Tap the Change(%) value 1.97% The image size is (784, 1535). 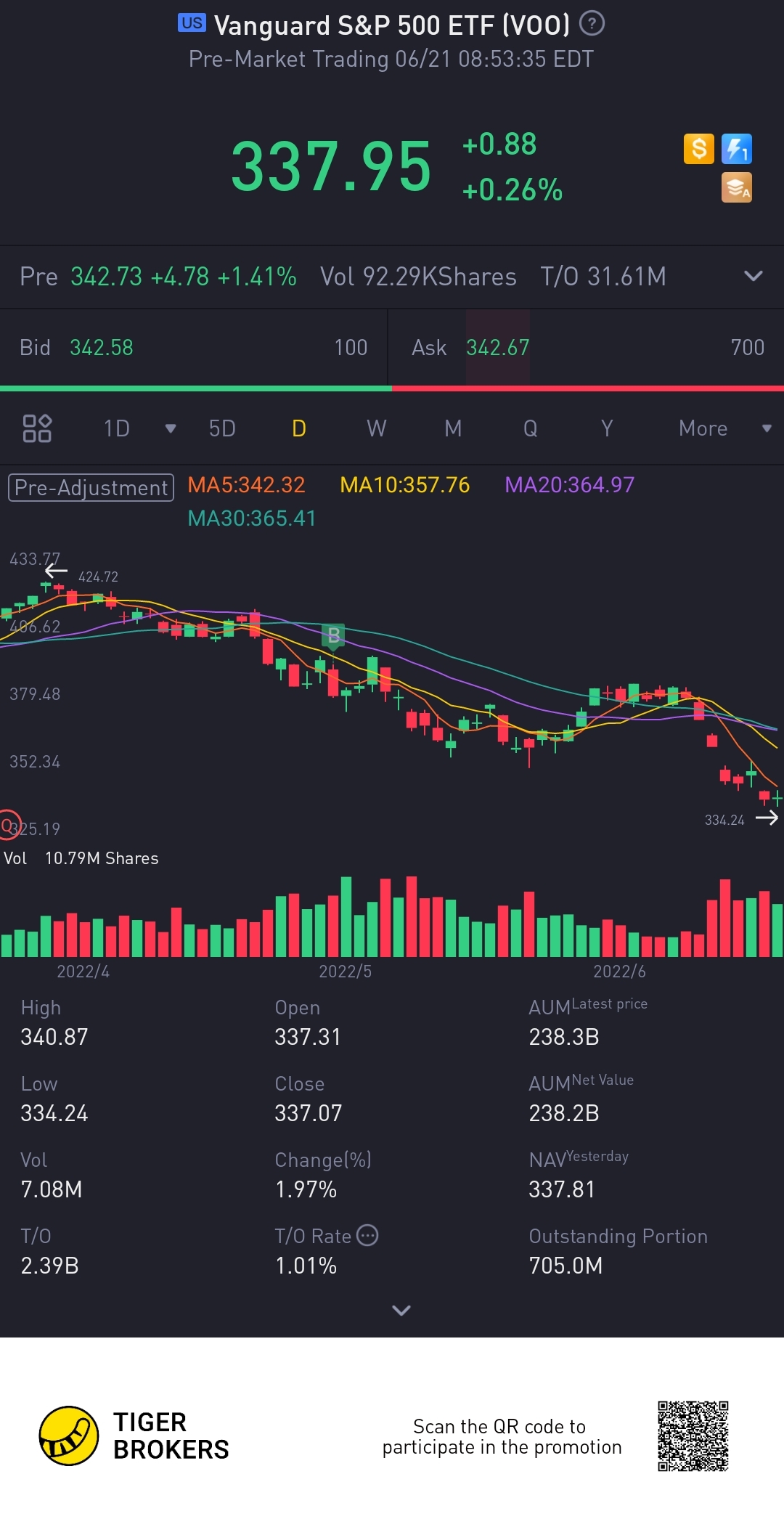[306, 1189]
